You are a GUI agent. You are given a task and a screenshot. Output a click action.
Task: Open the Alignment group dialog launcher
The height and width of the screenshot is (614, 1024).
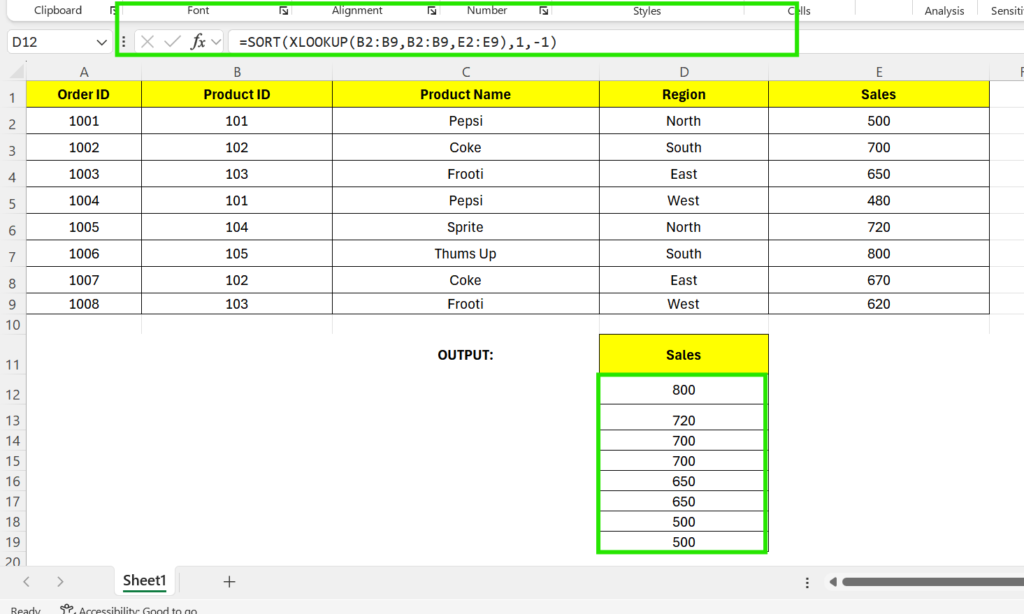click(432, 10)
